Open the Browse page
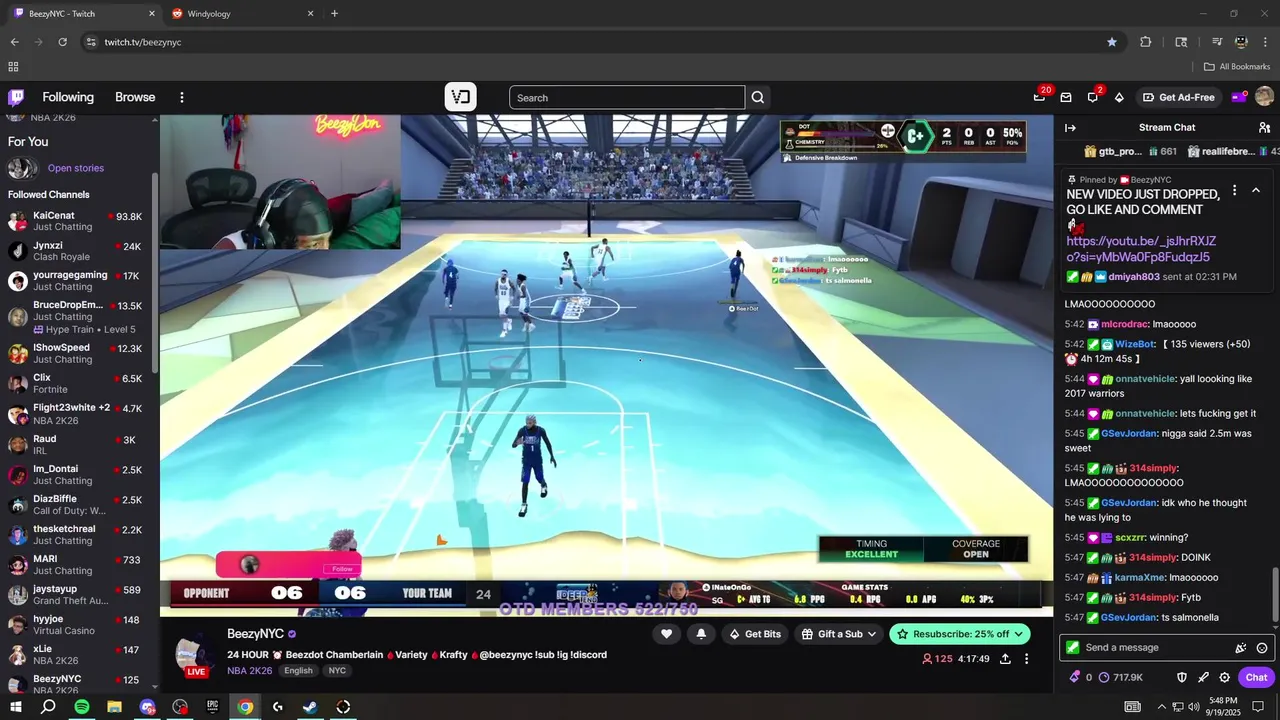The width and height of the screenshot is (1280, 720). [135, 97]
